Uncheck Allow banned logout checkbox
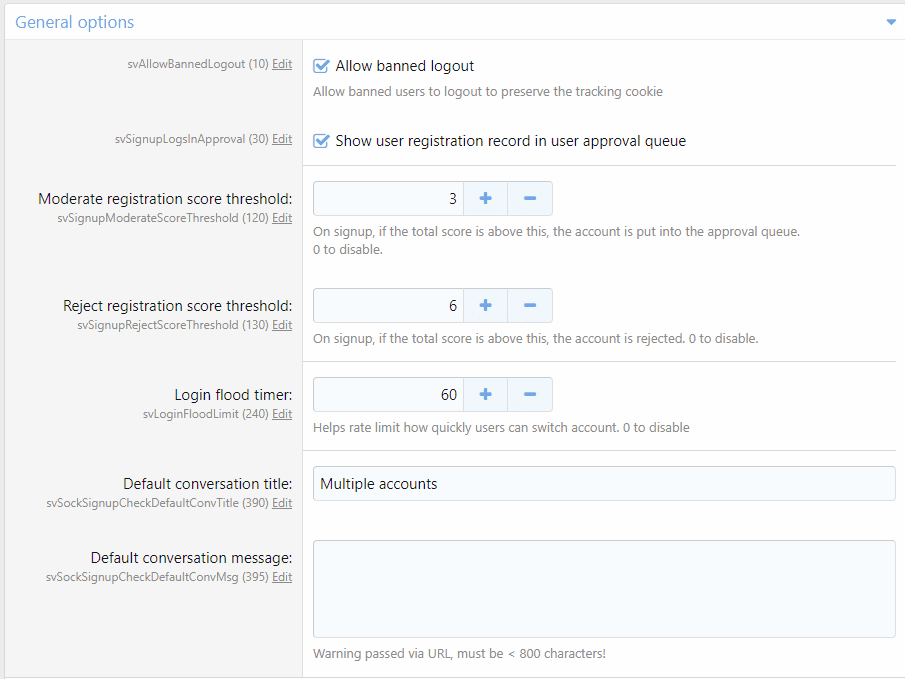 pos(321,66)
